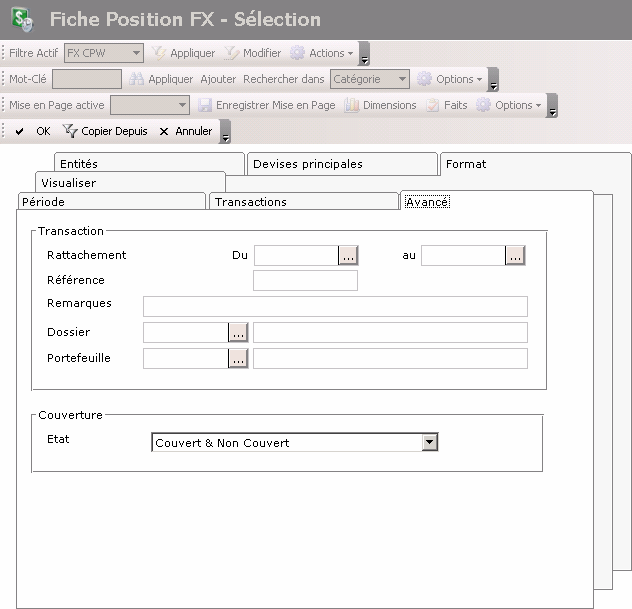Open the Filtre Actif FX CPW dropdown

coord(136,53)
